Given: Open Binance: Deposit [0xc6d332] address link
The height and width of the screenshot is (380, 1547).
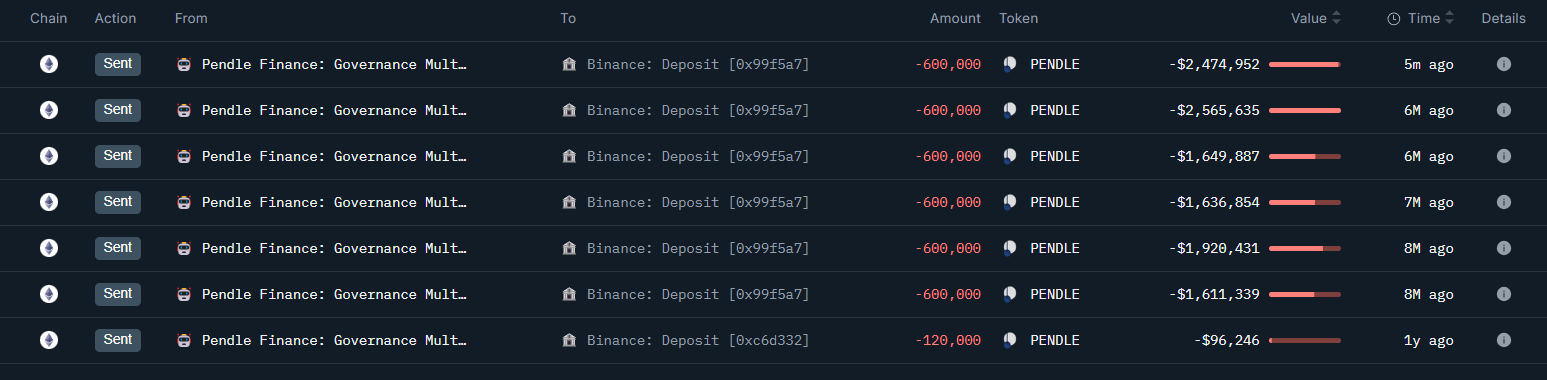Looking at the screenshot, I should point(698,340).
